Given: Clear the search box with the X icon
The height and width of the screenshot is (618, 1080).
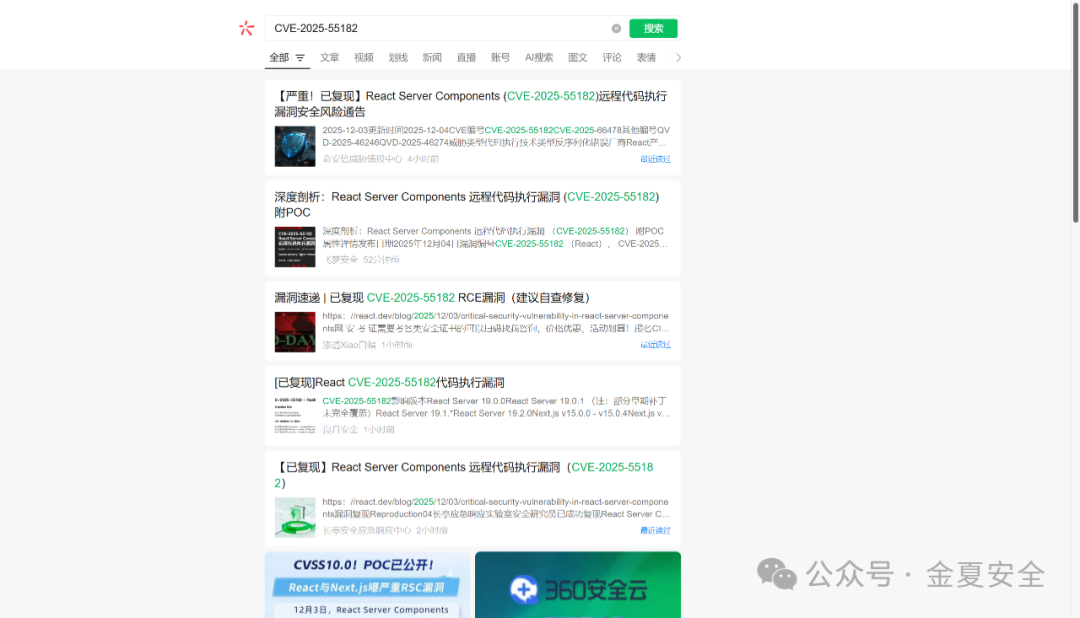Looking at the screenshot, I should (616, 28).
